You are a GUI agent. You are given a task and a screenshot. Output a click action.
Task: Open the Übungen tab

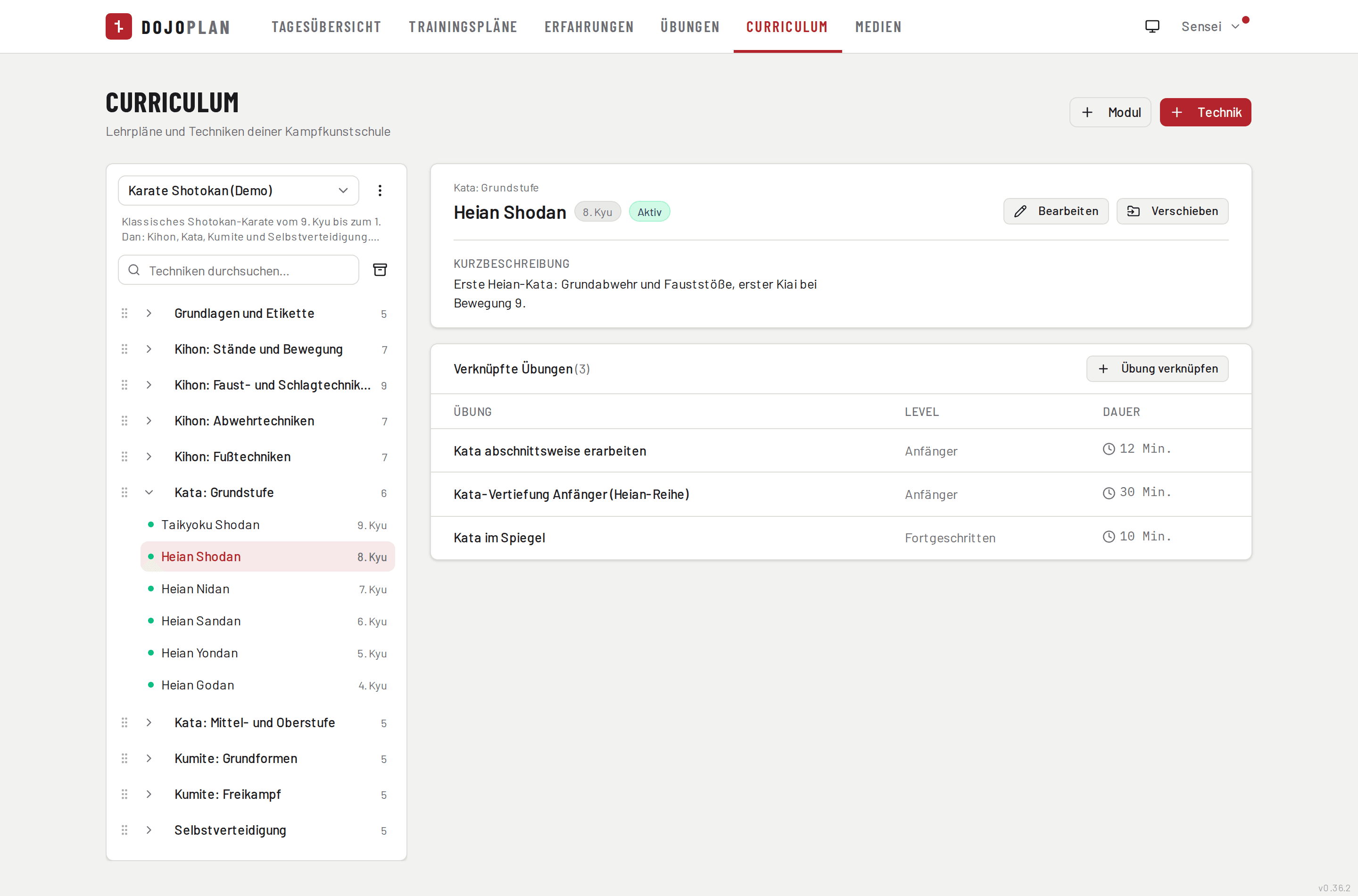click(x=689, y=27)
